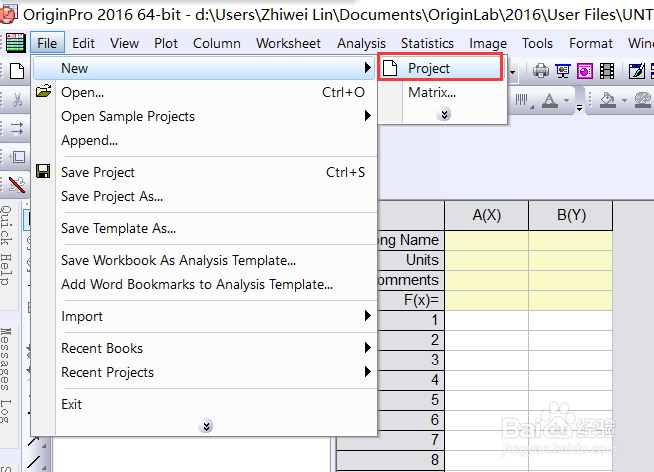This screenshot has width=654, height=472.
Task: Choose Exit from File menu
Action: [204, 404]
